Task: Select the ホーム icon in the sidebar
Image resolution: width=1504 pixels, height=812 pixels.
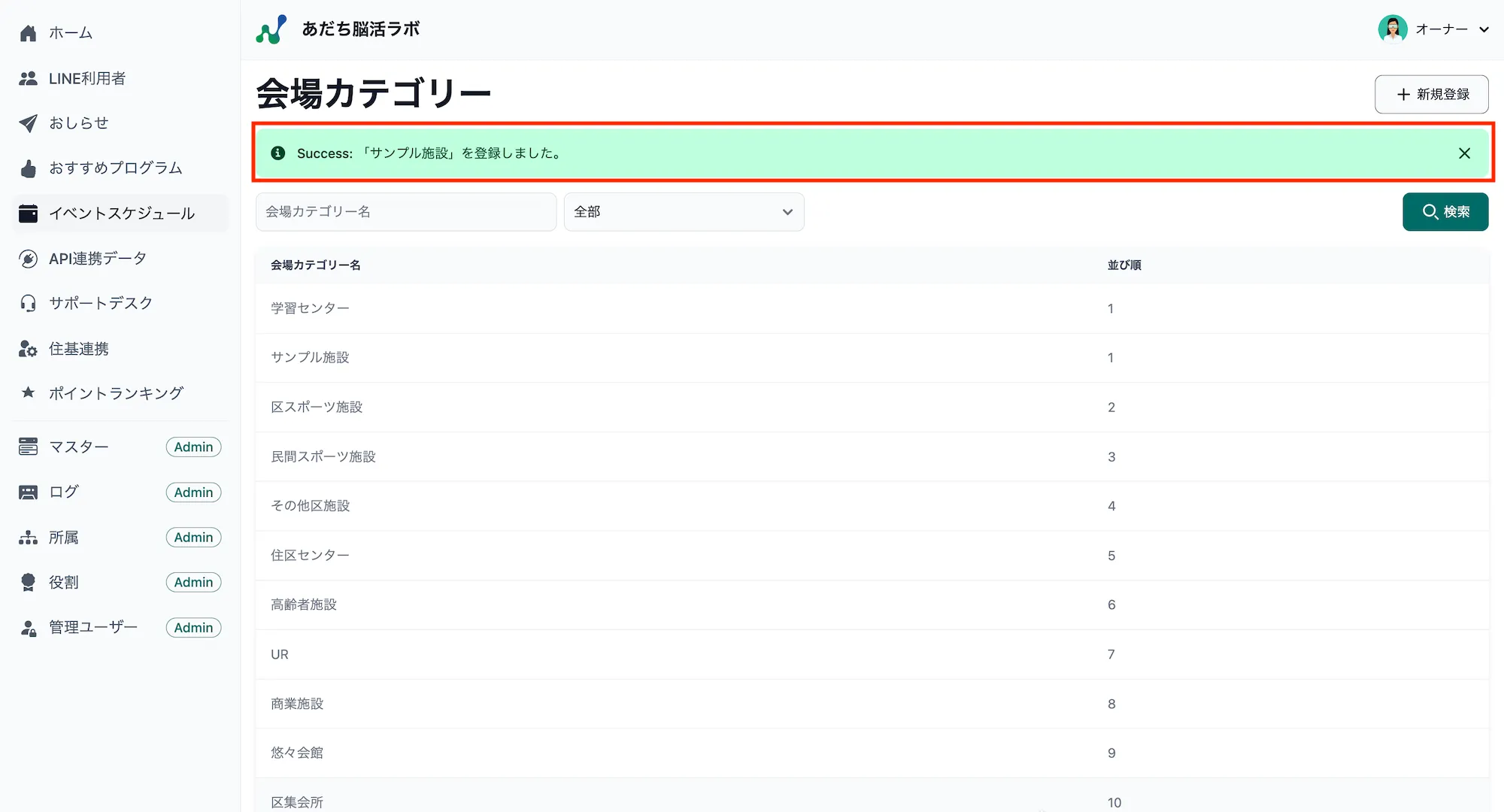Action: pos(29,32)
